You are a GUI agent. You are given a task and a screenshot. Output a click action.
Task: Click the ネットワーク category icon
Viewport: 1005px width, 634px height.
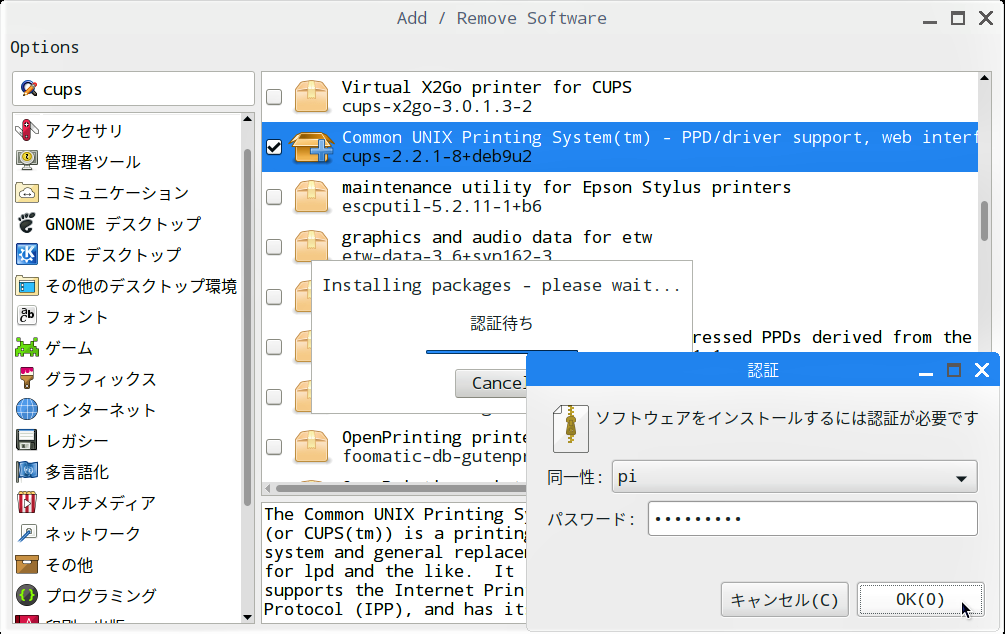[27, 533]
